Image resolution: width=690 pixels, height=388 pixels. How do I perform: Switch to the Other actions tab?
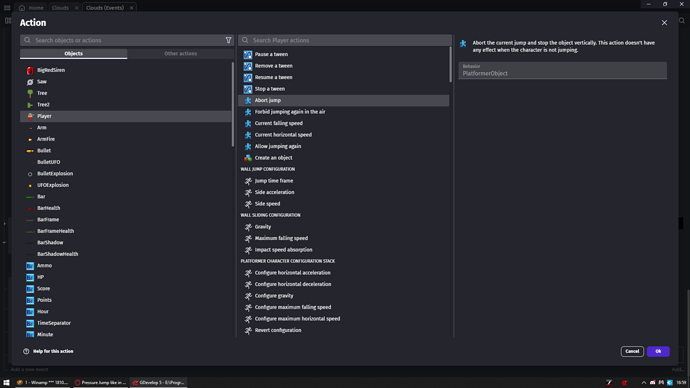180,54
